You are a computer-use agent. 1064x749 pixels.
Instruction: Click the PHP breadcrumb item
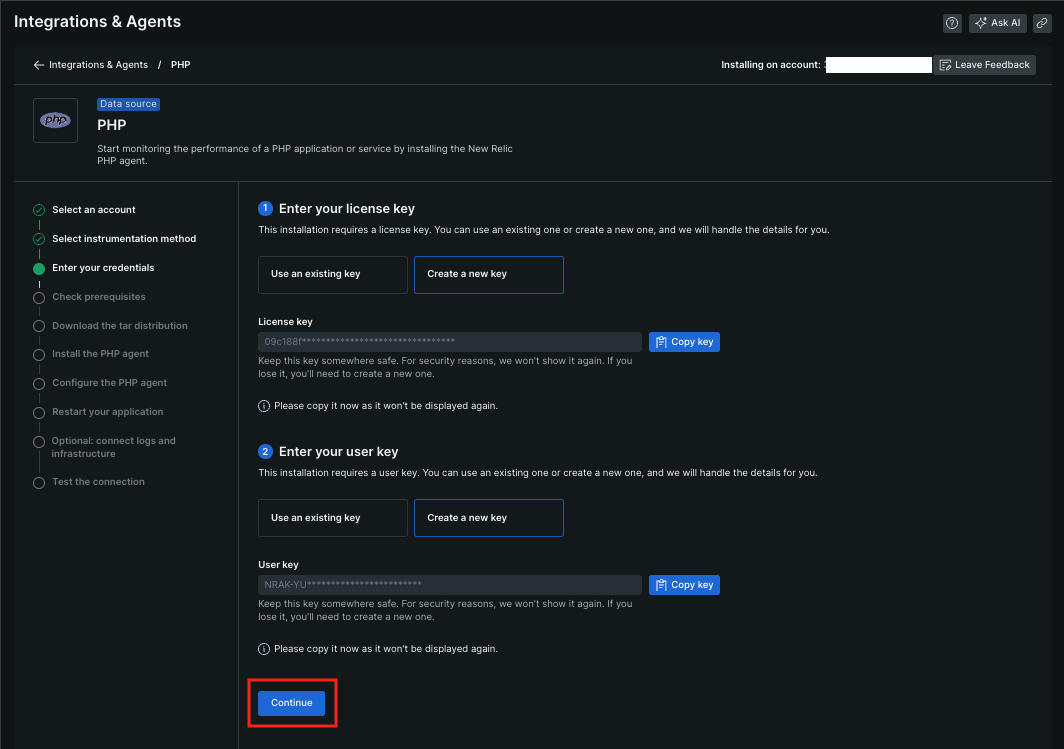point(180,65)
